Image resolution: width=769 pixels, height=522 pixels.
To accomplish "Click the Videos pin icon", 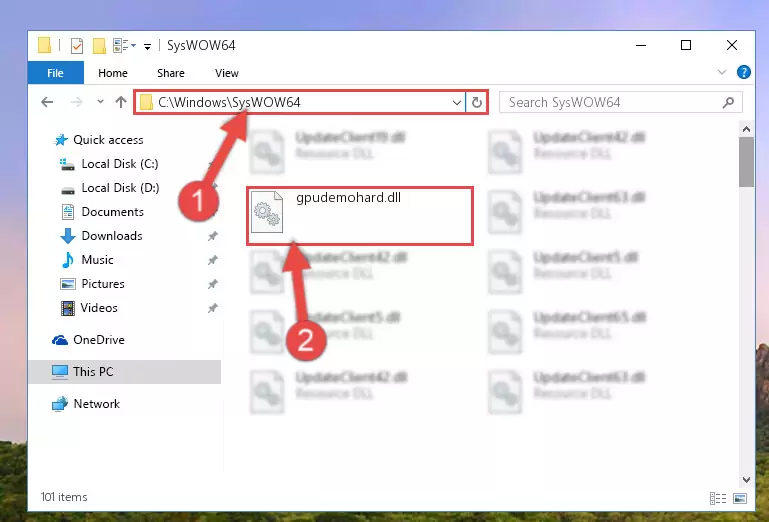I will (x=212, y=309).
